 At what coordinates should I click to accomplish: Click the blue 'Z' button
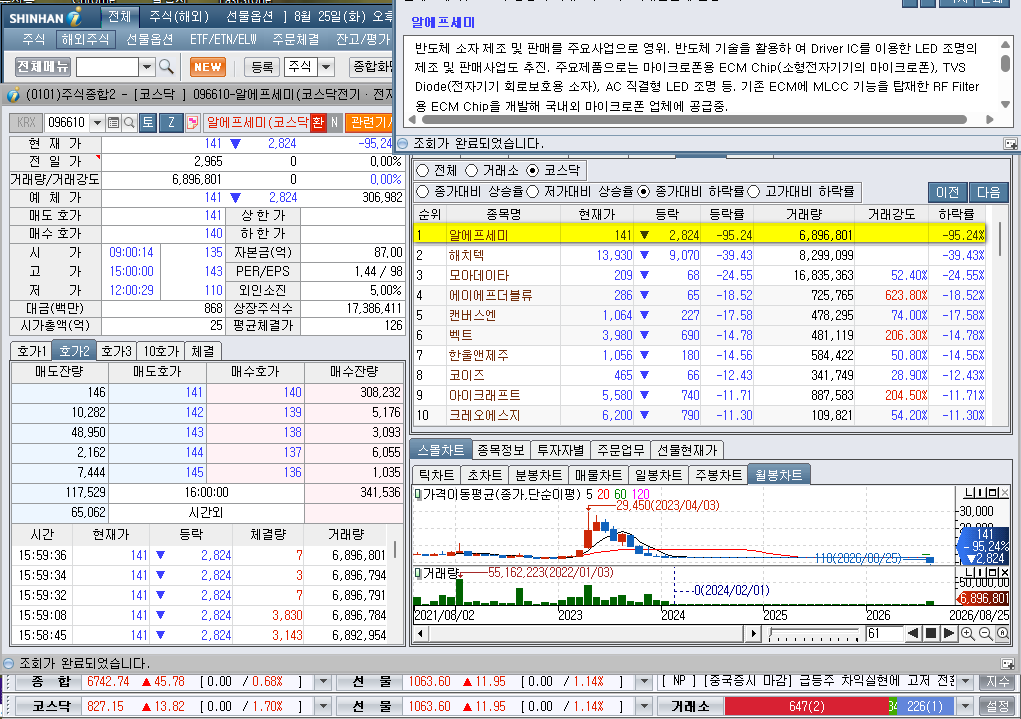pos(171,122)
